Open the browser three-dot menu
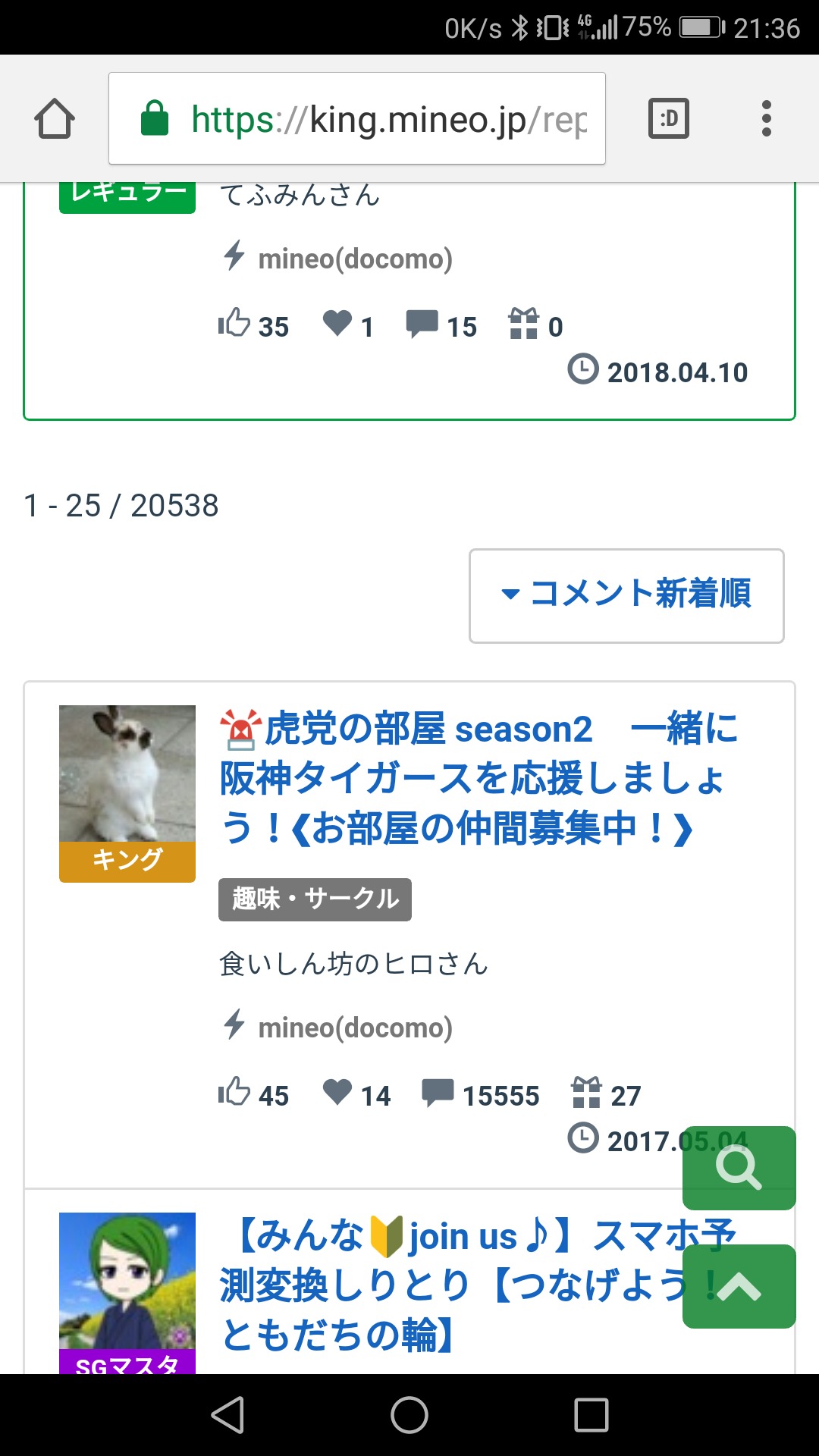 pyautogui.click(x=767, y=118)
